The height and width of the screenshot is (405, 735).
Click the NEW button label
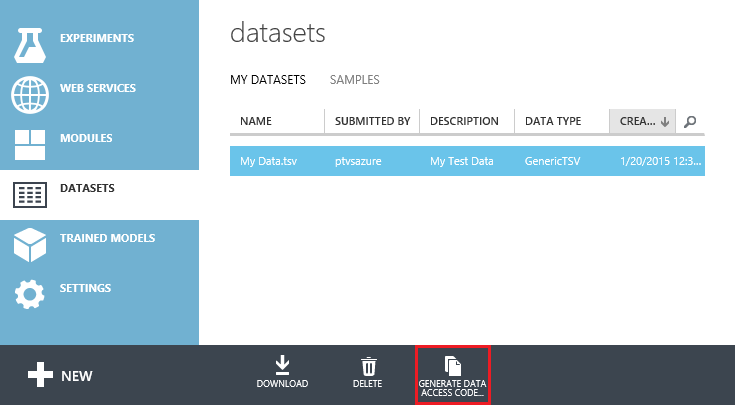pyautogui.click(x=77, y=376)
